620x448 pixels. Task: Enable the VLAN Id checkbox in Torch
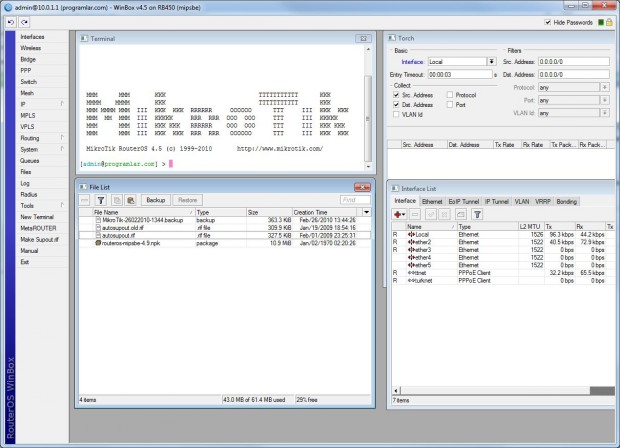pos(396,114)
